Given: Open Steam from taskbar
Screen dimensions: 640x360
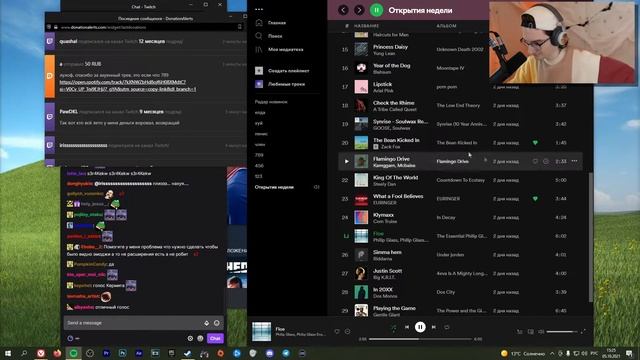Looking at the screenshot, I should [188, 353].
